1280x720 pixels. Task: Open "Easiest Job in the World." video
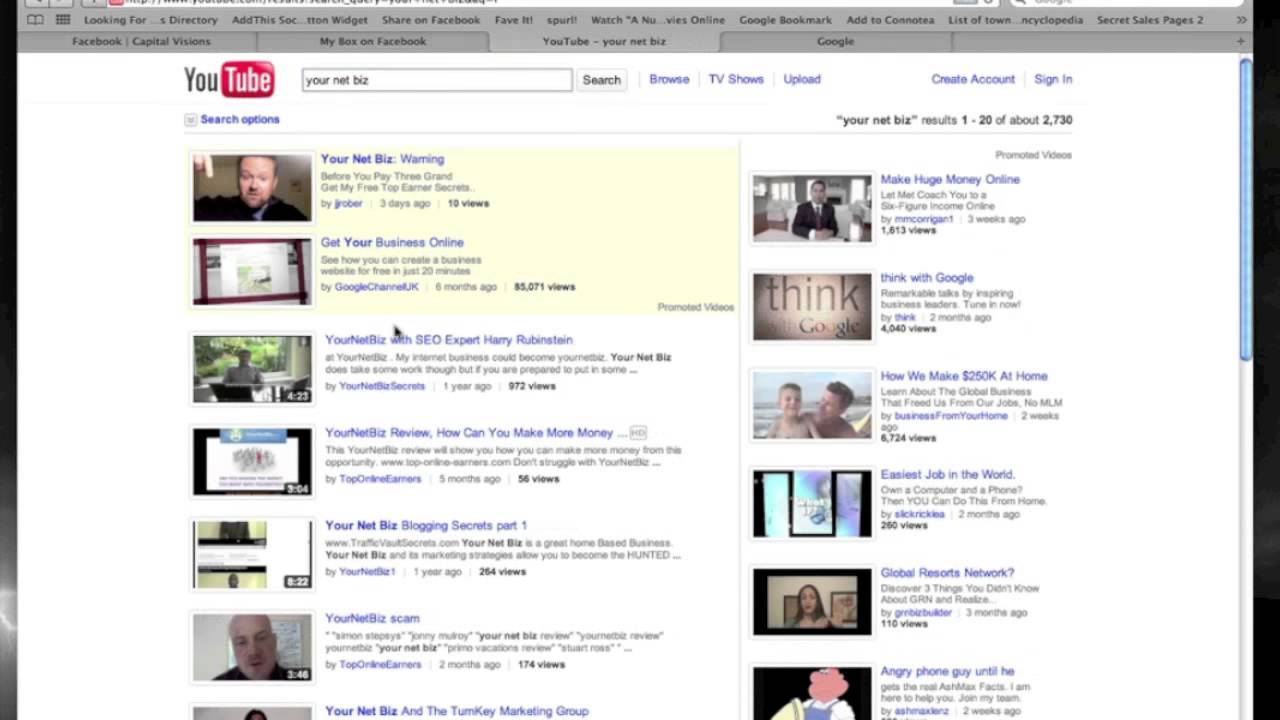pos(948,475)
